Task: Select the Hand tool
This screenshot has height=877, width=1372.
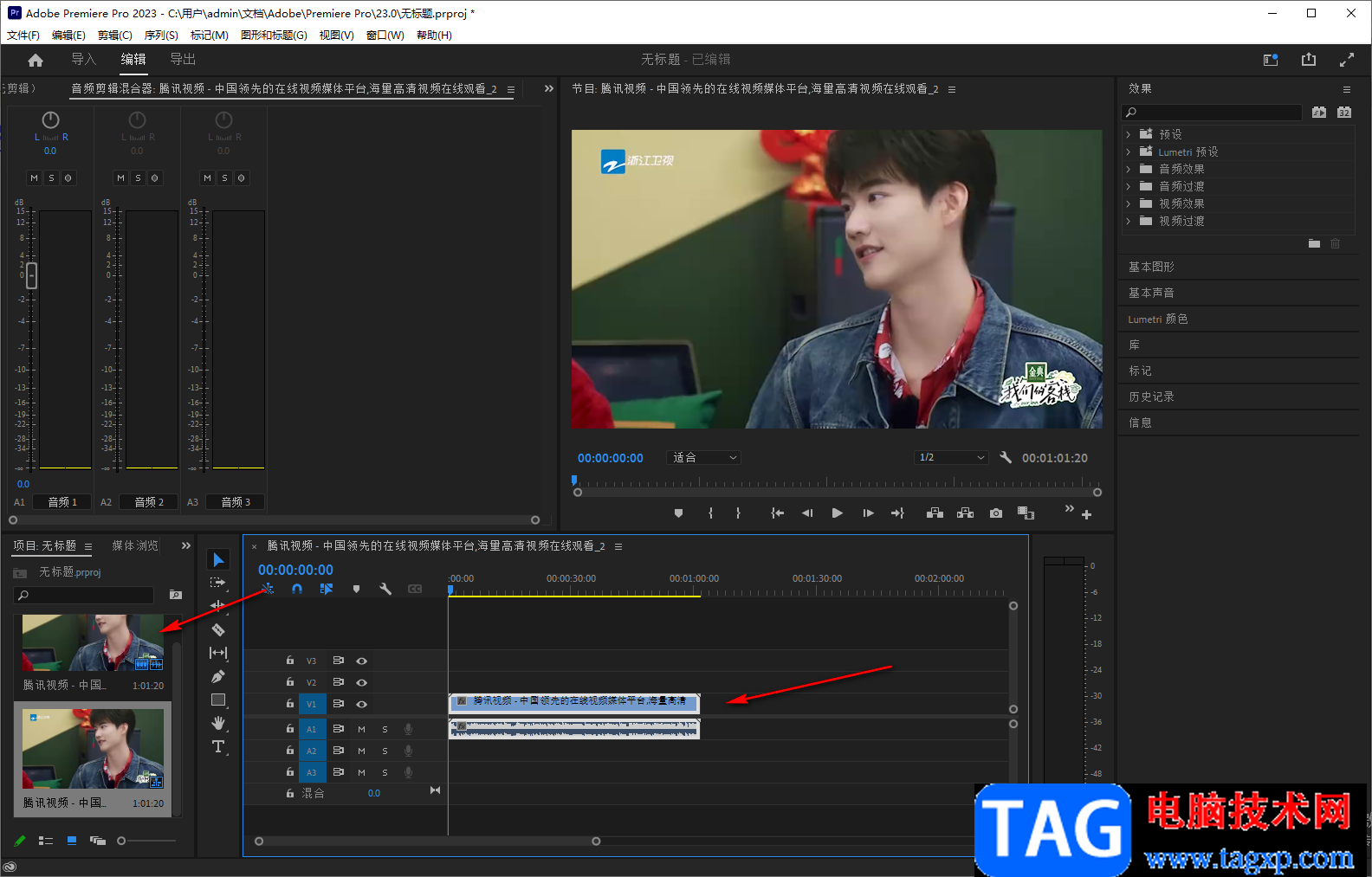Action: pyautogui.click(x=218, y=723)
